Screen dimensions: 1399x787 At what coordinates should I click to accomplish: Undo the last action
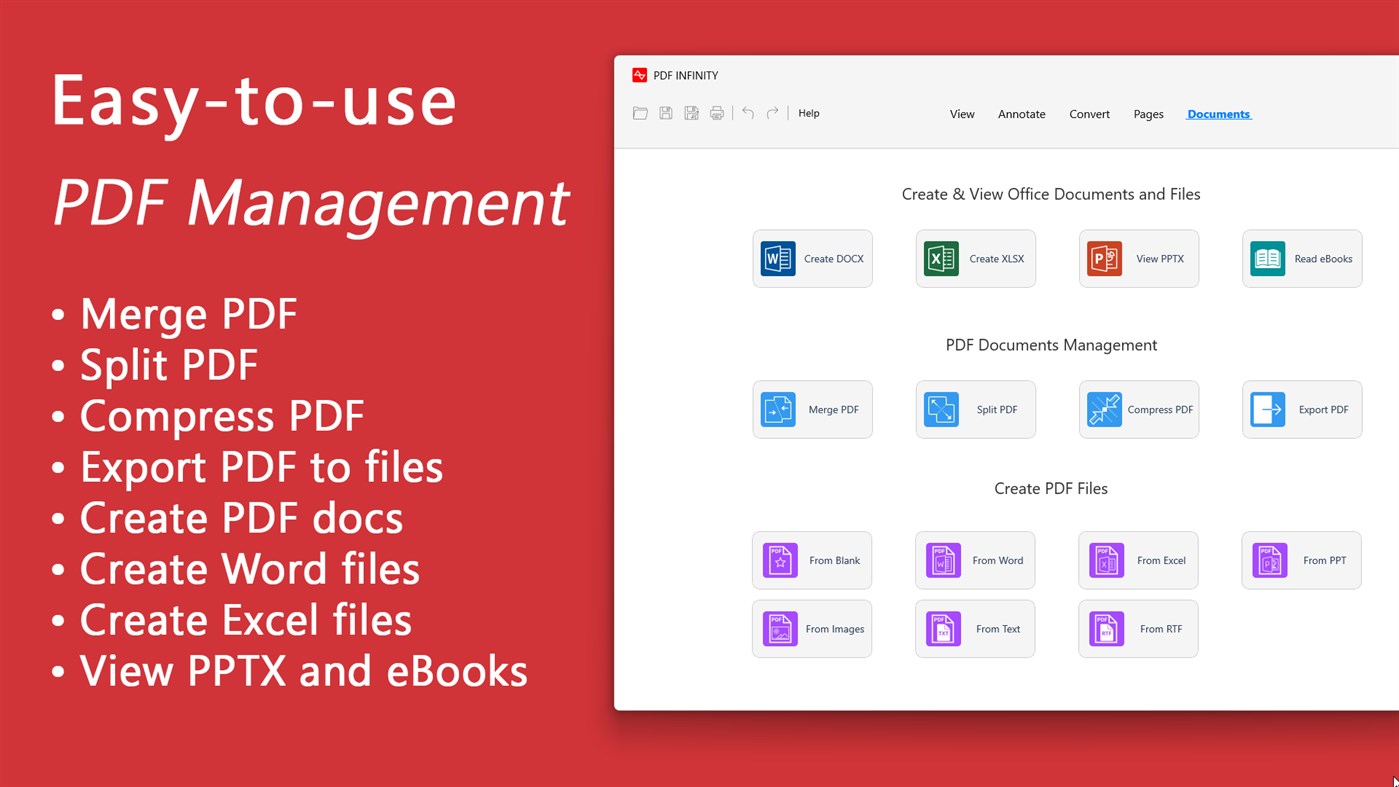[x=747, y=113]
